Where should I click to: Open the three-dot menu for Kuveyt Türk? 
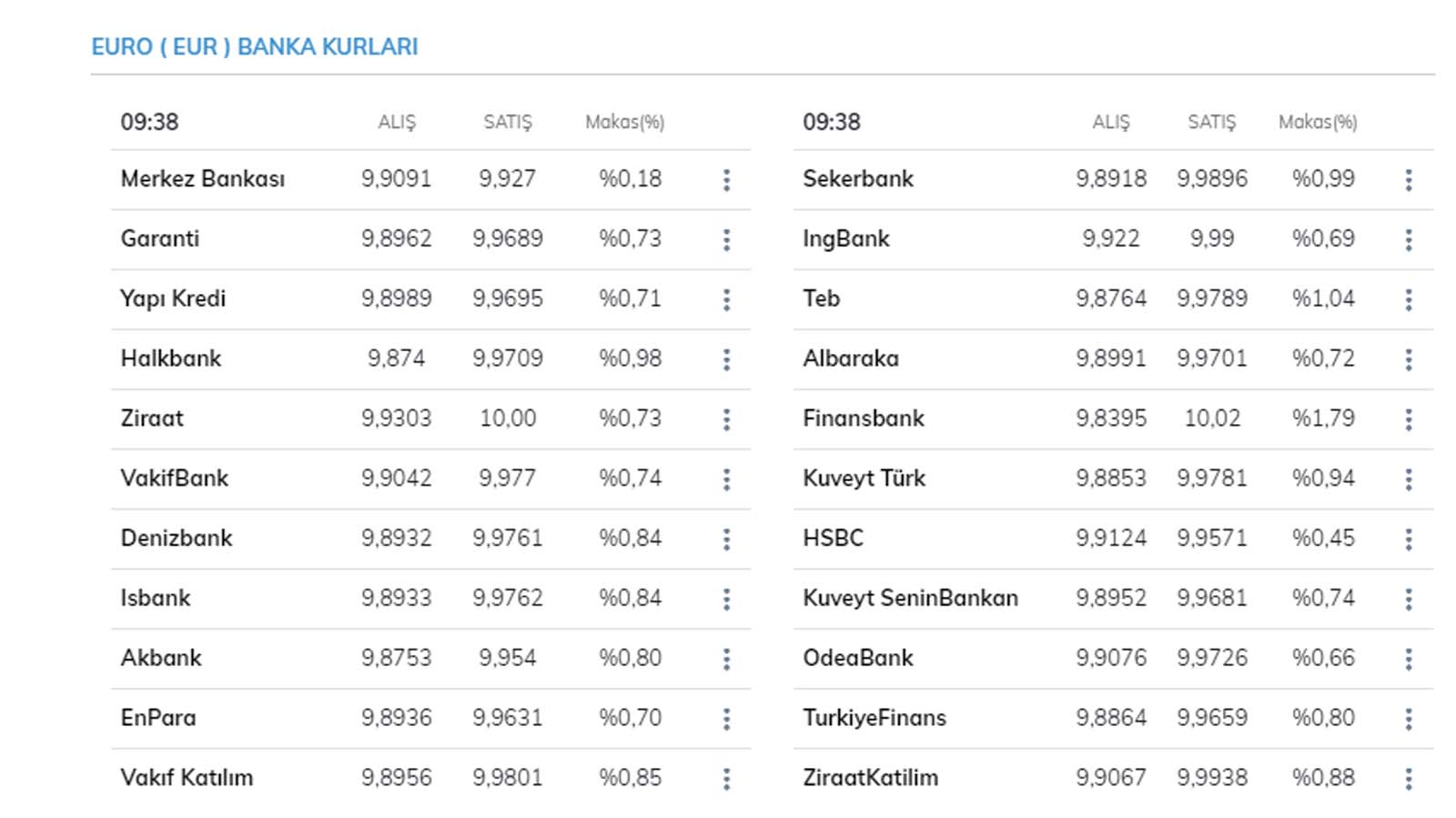pyautogui.click(x=1409, y=479)
